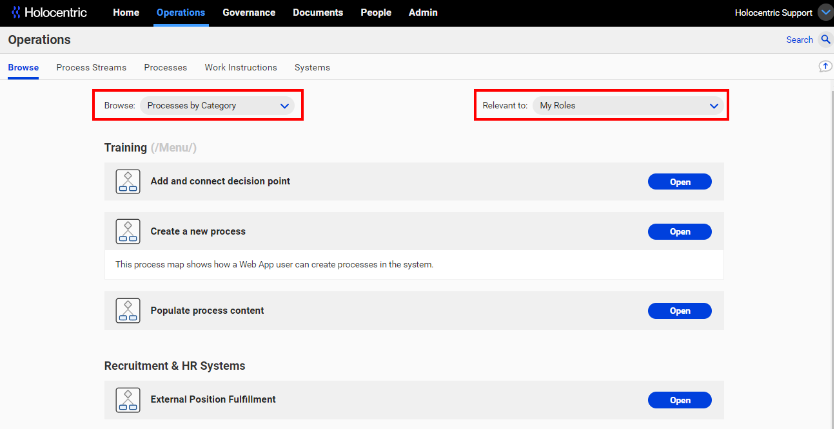Click the Holocentric logo icon
The width and height of the screenshot is (834, 431).
point(16,12)
